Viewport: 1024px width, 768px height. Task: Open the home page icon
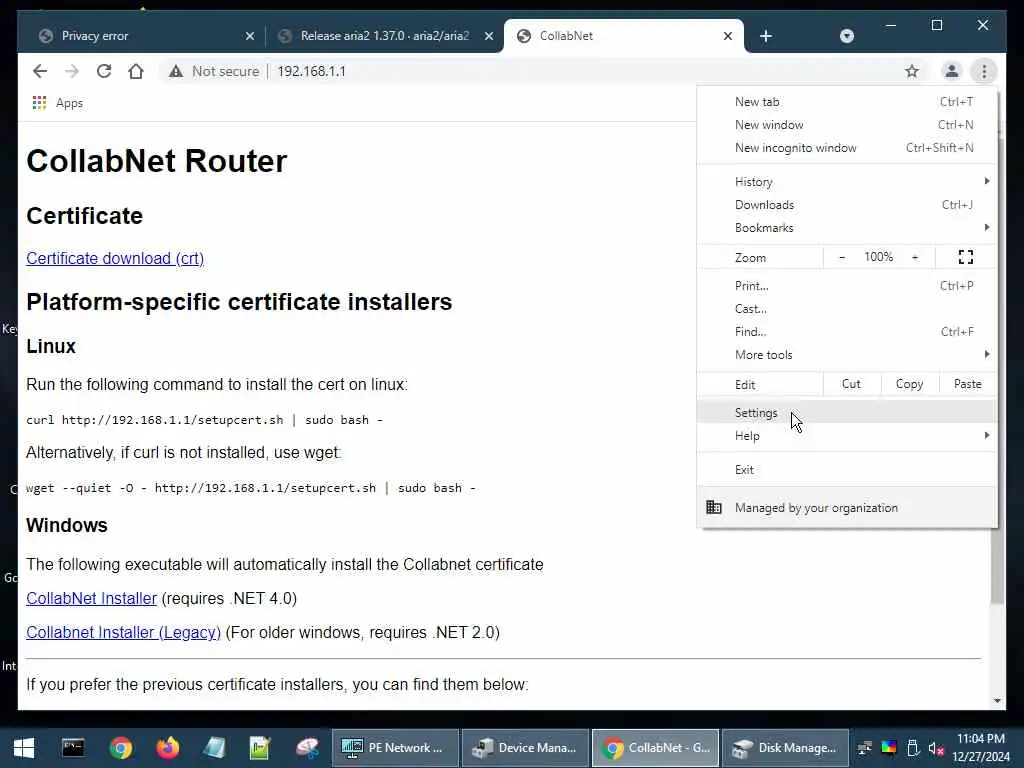point(136,71)
